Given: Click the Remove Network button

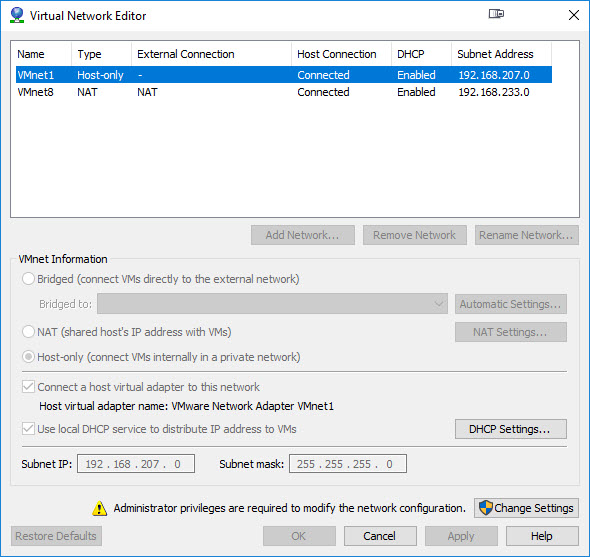Looking at the screenshot, I should coord(415,235).
